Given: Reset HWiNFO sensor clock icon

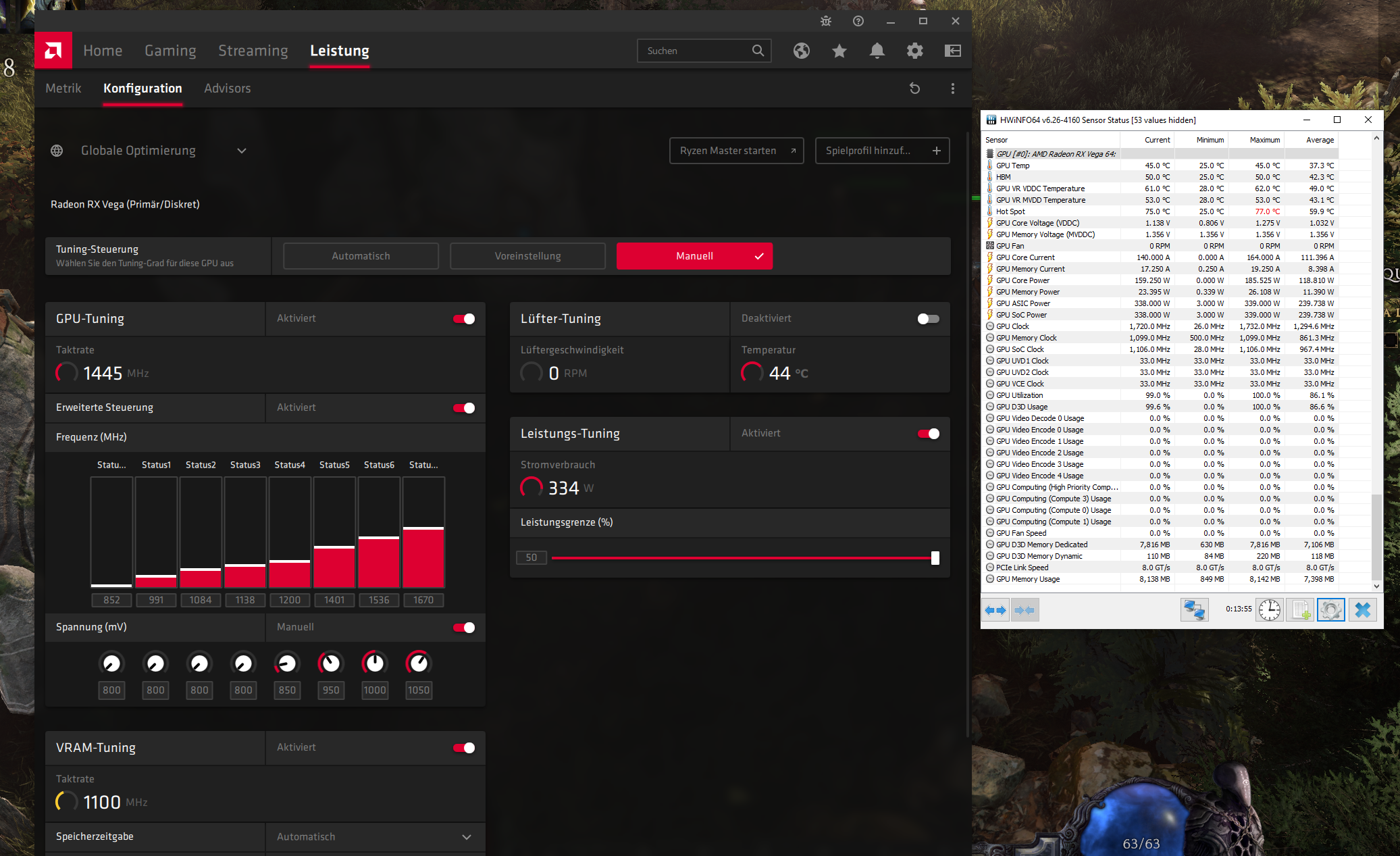Looking at the screenshot, I should (x=1269, y=609).
